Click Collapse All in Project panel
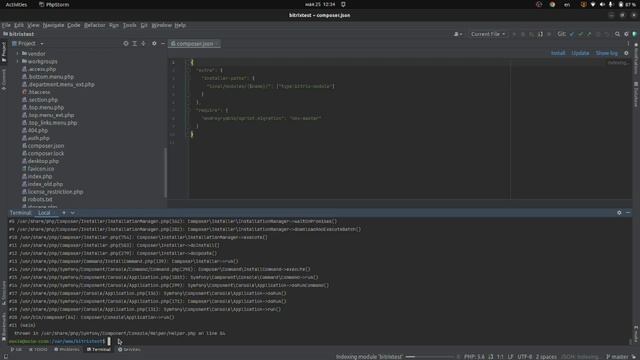The image size is (640, 360). (143, 43)
